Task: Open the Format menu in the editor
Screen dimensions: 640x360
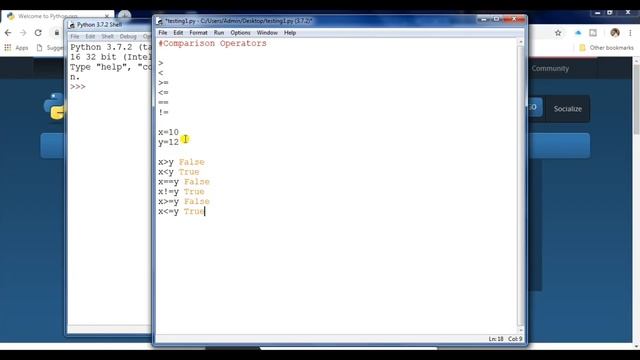Action: tap(198, 33)
